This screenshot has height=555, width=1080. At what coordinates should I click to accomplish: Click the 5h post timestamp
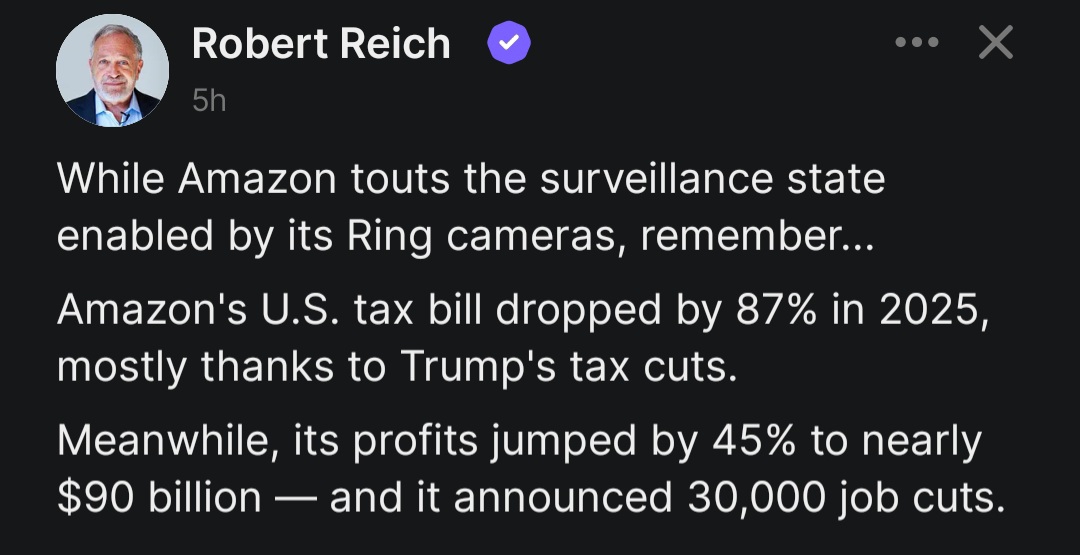coord(209,101)
